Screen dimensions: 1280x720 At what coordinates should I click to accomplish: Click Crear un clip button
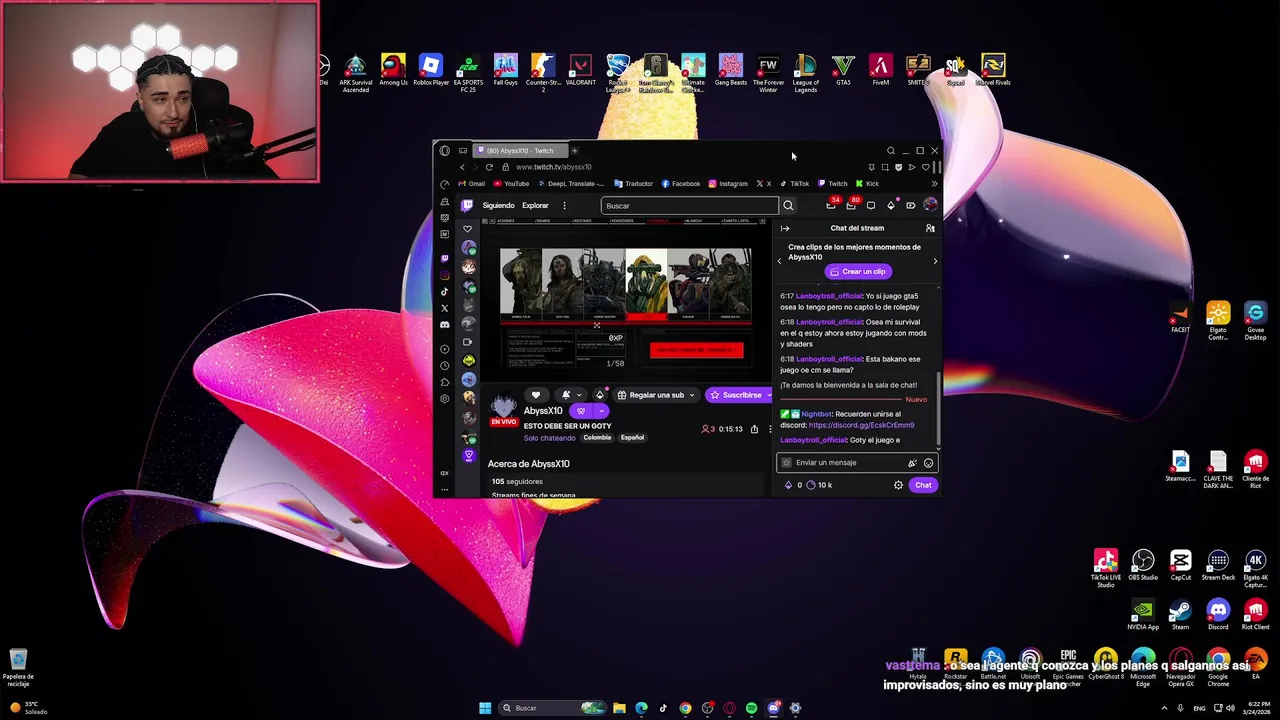click(x=858, y=272)
